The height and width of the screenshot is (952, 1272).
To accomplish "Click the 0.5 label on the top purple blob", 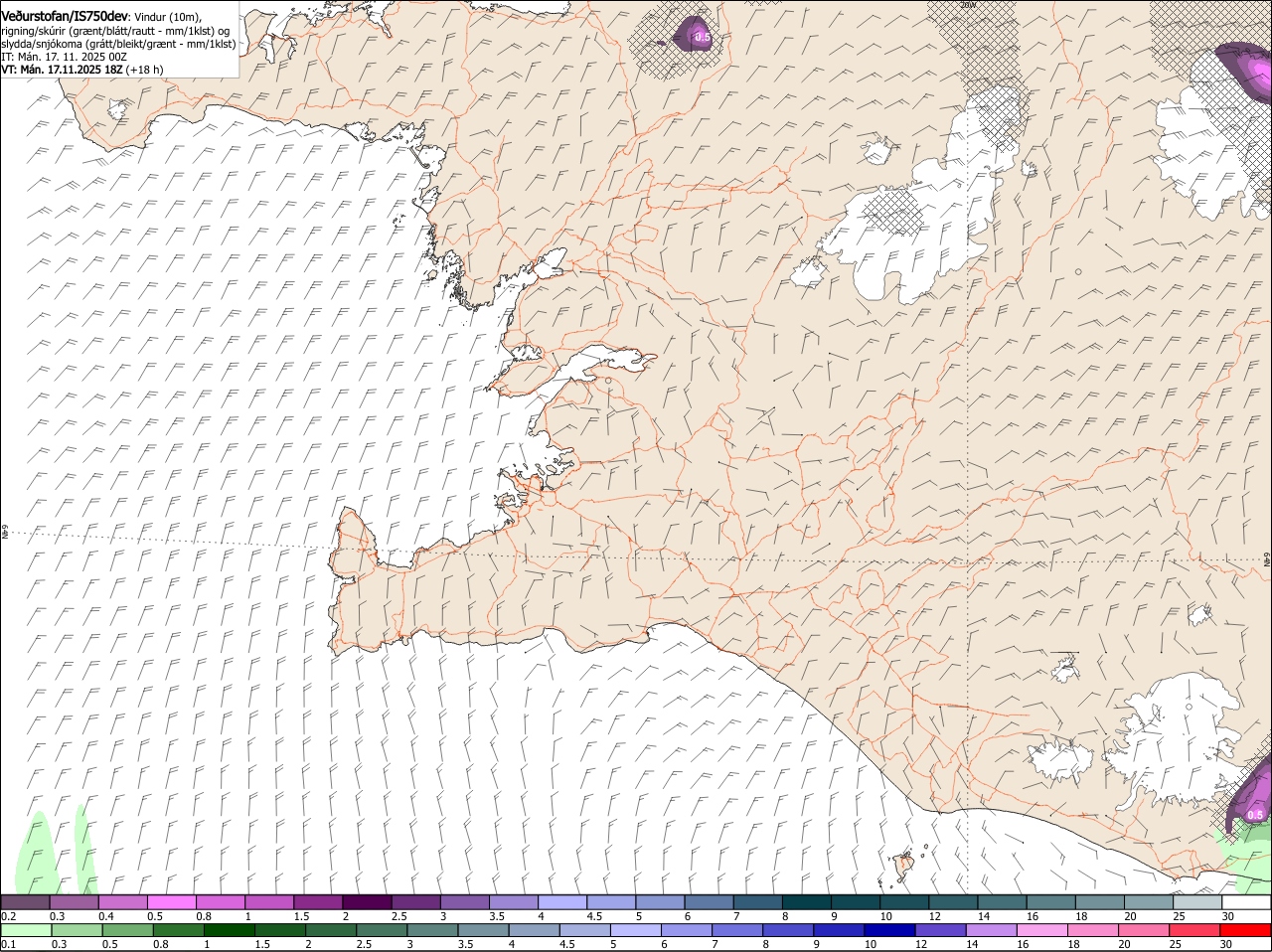I will [x=702, y=38].
